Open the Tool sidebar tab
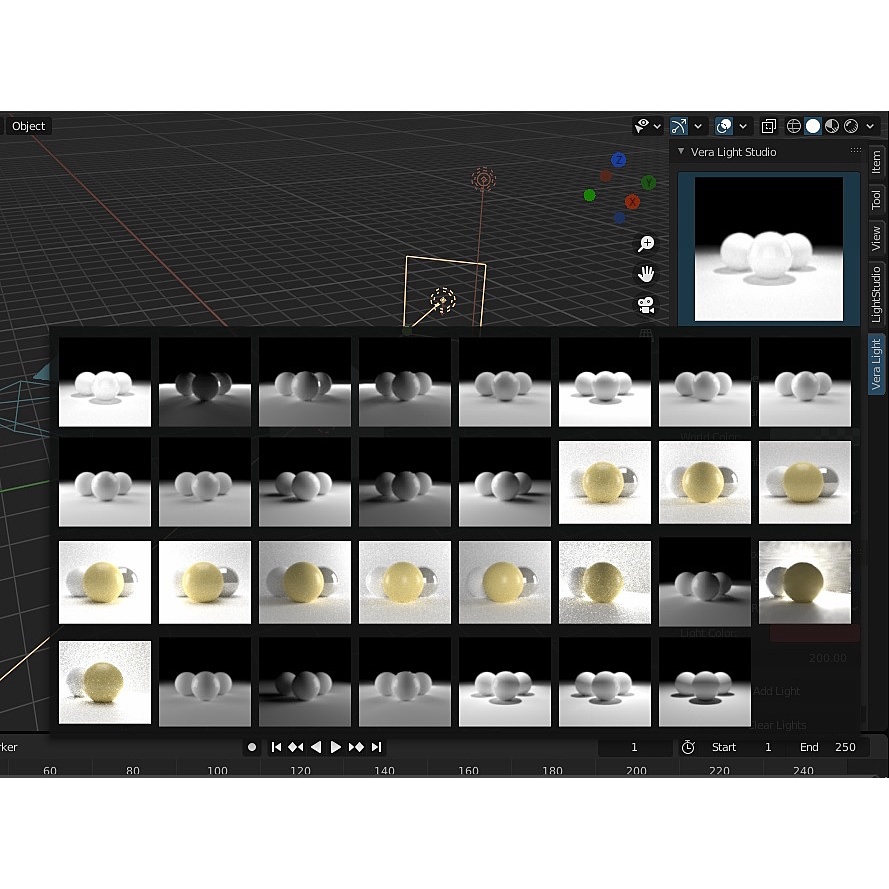Viewport: 889px width, 889px height. pyautogui.click(x=877, y=199)
